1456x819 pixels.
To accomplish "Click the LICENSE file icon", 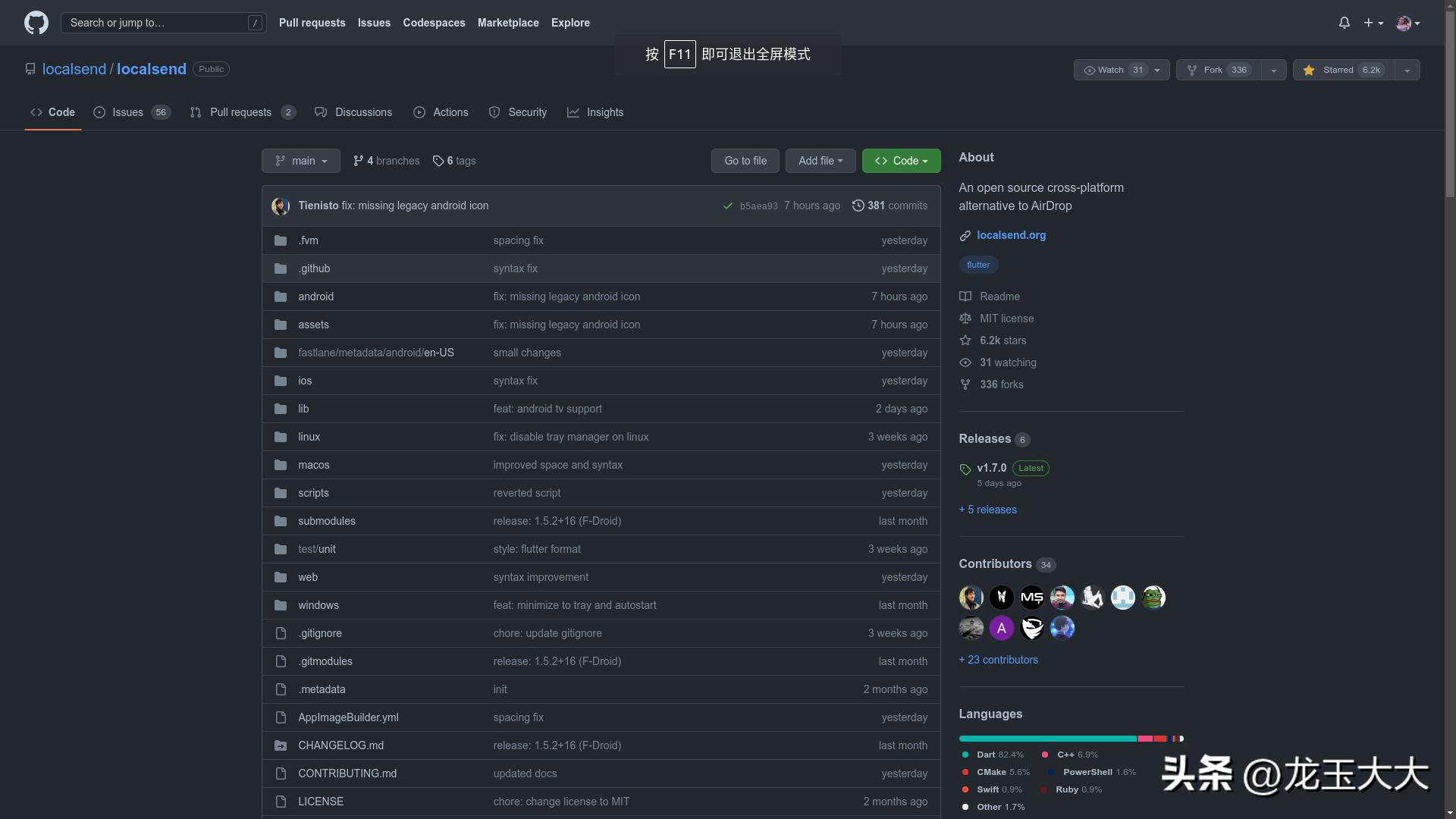I will [281, 802].
